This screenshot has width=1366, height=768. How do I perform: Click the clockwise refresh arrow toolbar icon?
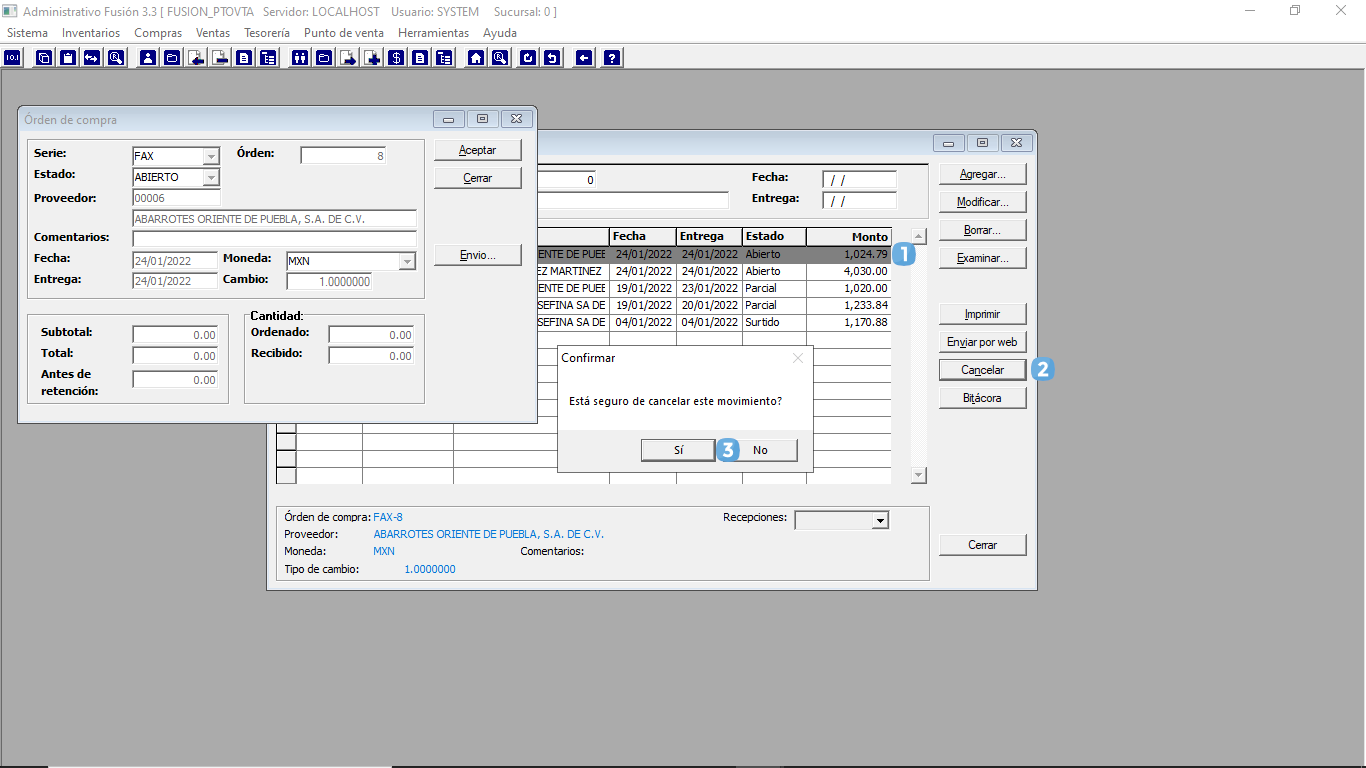coord(528,58)
